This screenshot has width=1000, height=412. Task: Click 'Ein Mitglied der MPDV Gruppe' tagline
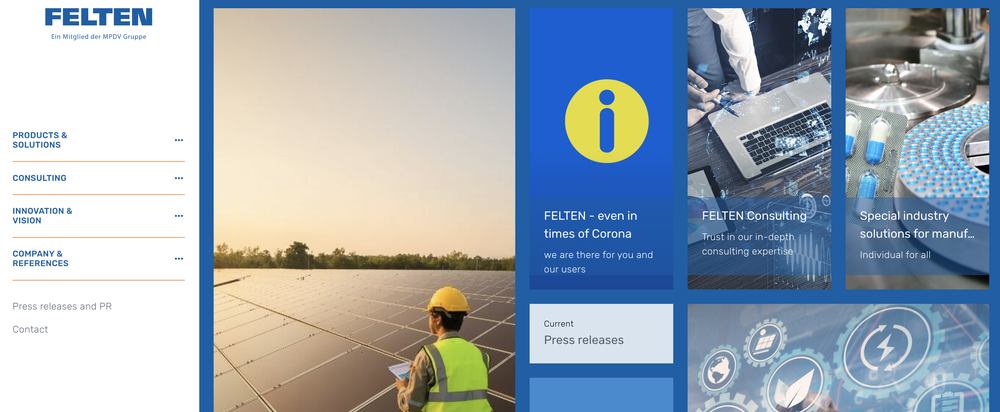(99, 37)
